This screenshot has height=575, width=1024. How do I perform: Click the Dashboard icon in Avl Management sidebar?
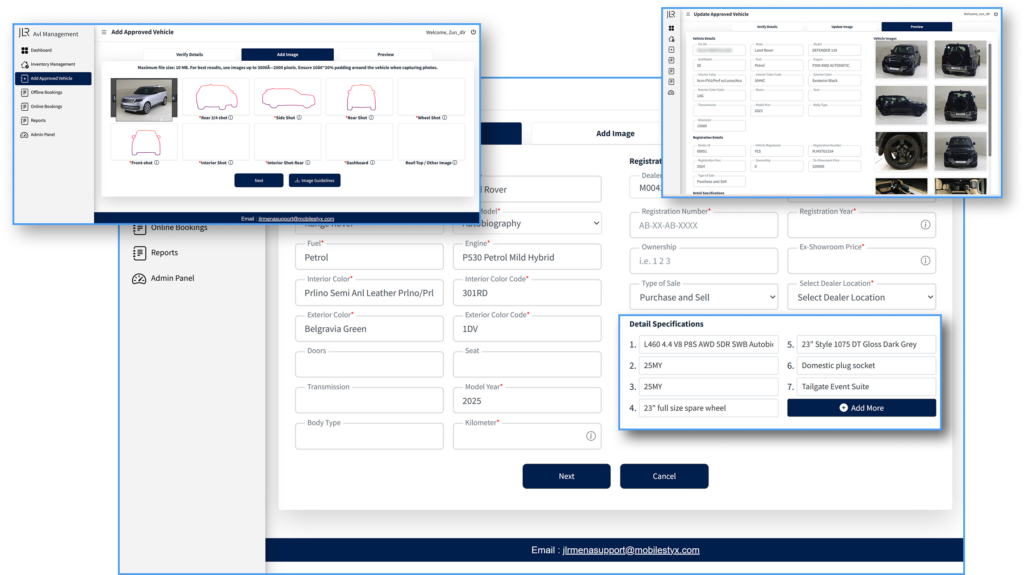24,50
